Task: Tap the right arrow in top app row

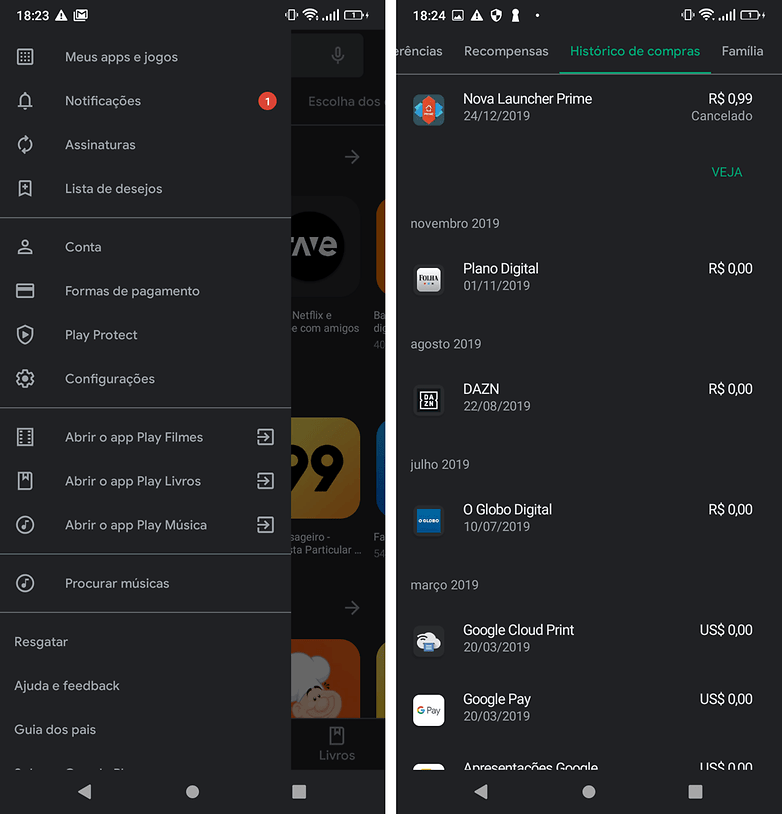Action: pyautogui.click(x=352, y=157)
